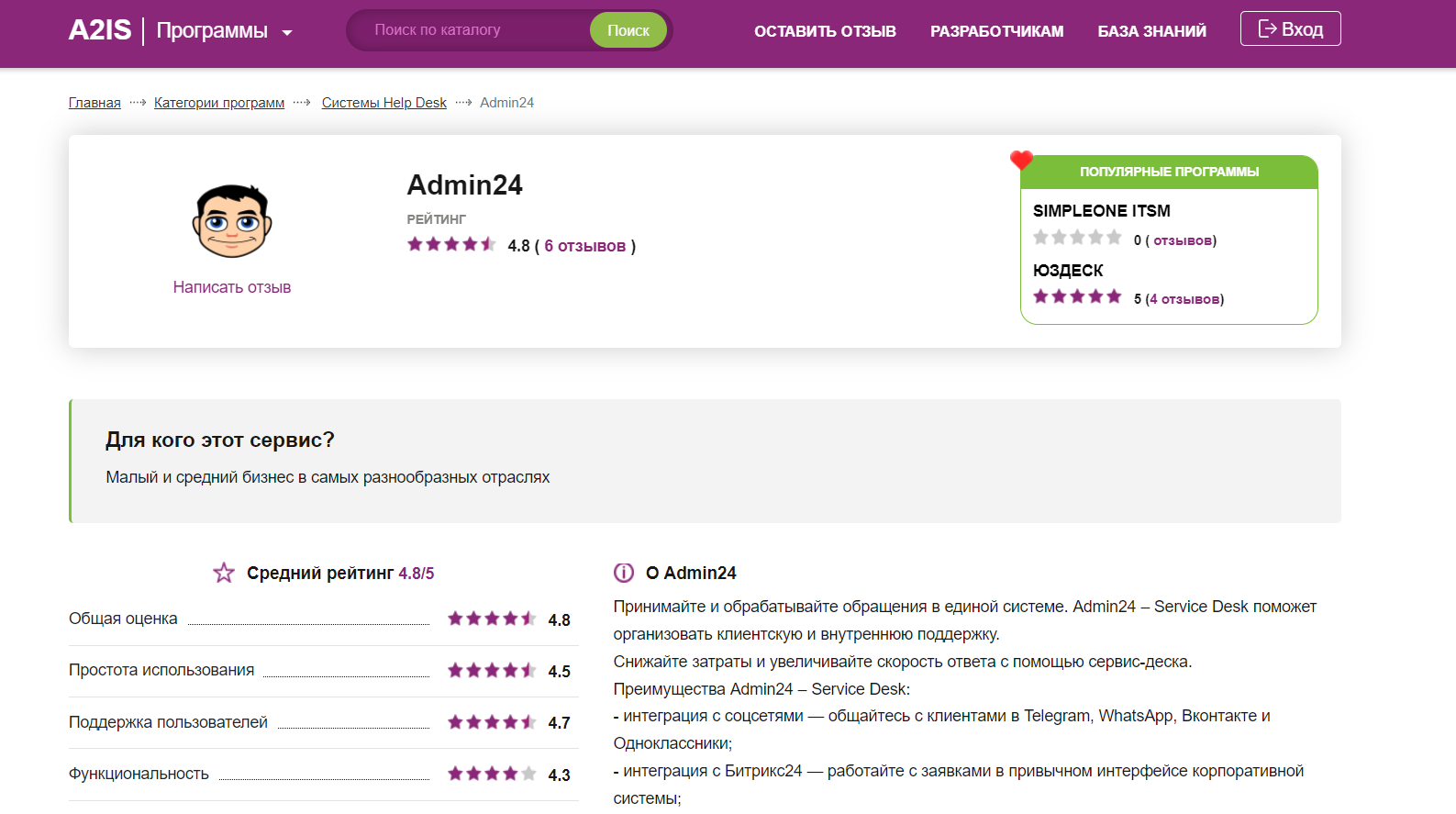Click the Admin24 heading title
Viewport: 1456px width, 814px height.
point(465,185)
